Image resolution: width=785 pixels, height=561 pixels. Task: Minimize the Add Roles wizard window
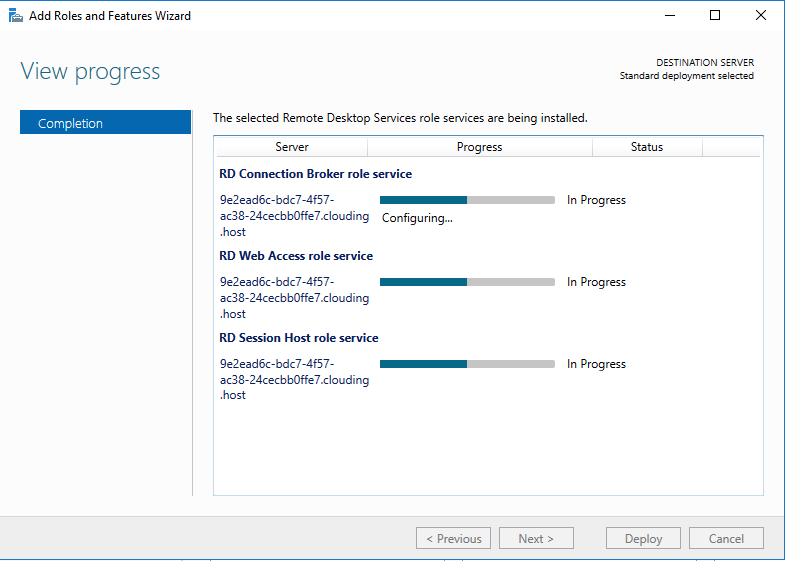click(669, 16)
